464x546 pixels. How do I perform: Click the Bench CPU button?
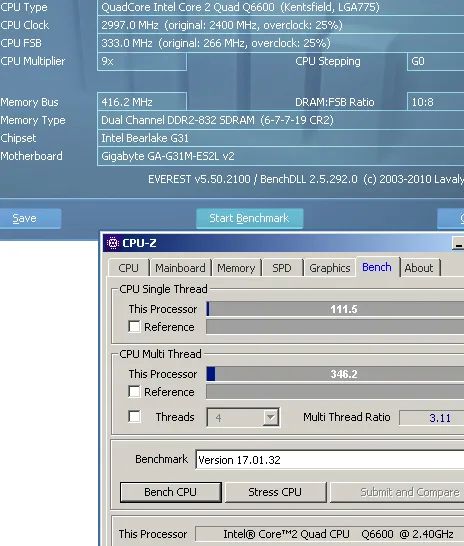click(x=171, y=492)
